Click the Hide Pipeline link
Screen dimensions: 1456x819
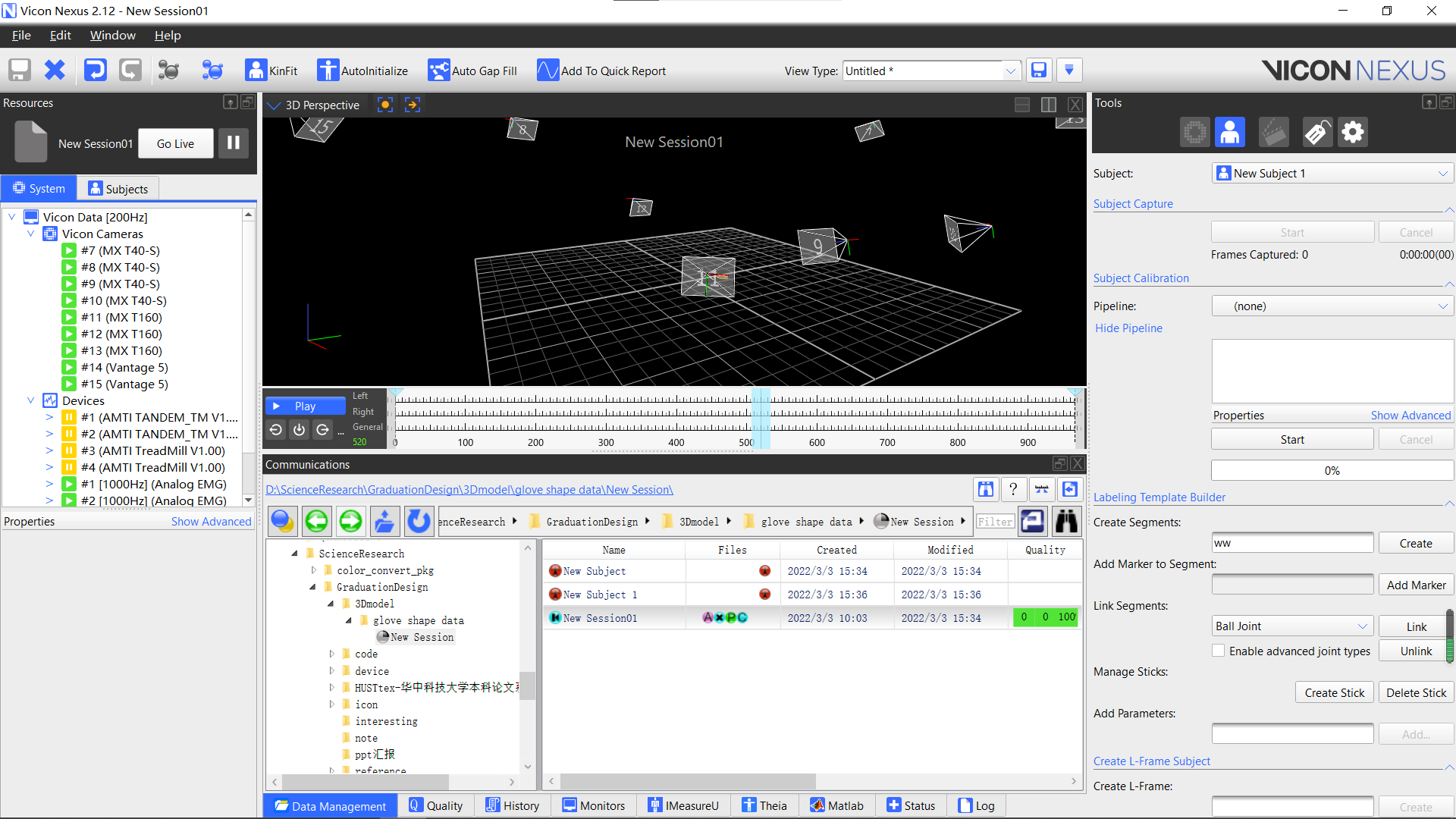[x=1128, y=328]
